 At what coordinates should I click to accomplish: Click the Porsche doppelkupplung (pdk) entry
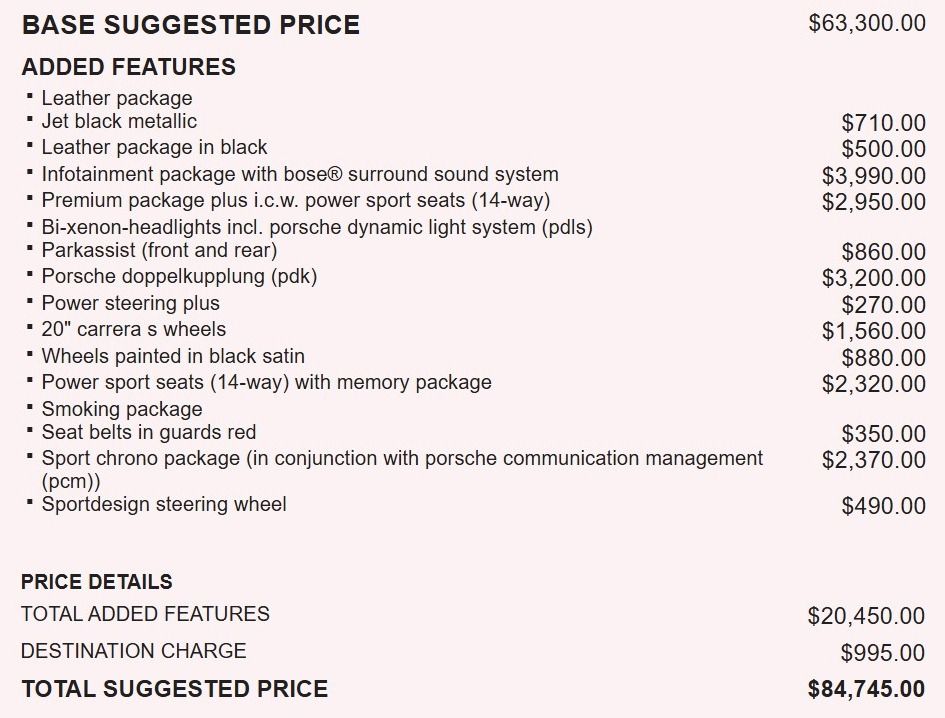[x=179, y=277]
